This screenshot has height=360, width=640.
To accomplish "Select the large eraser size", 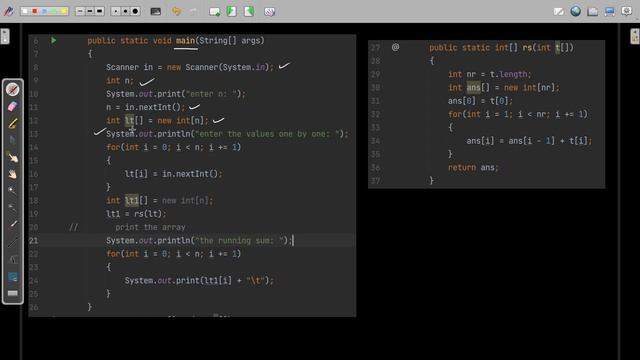I will pos(135,11).
